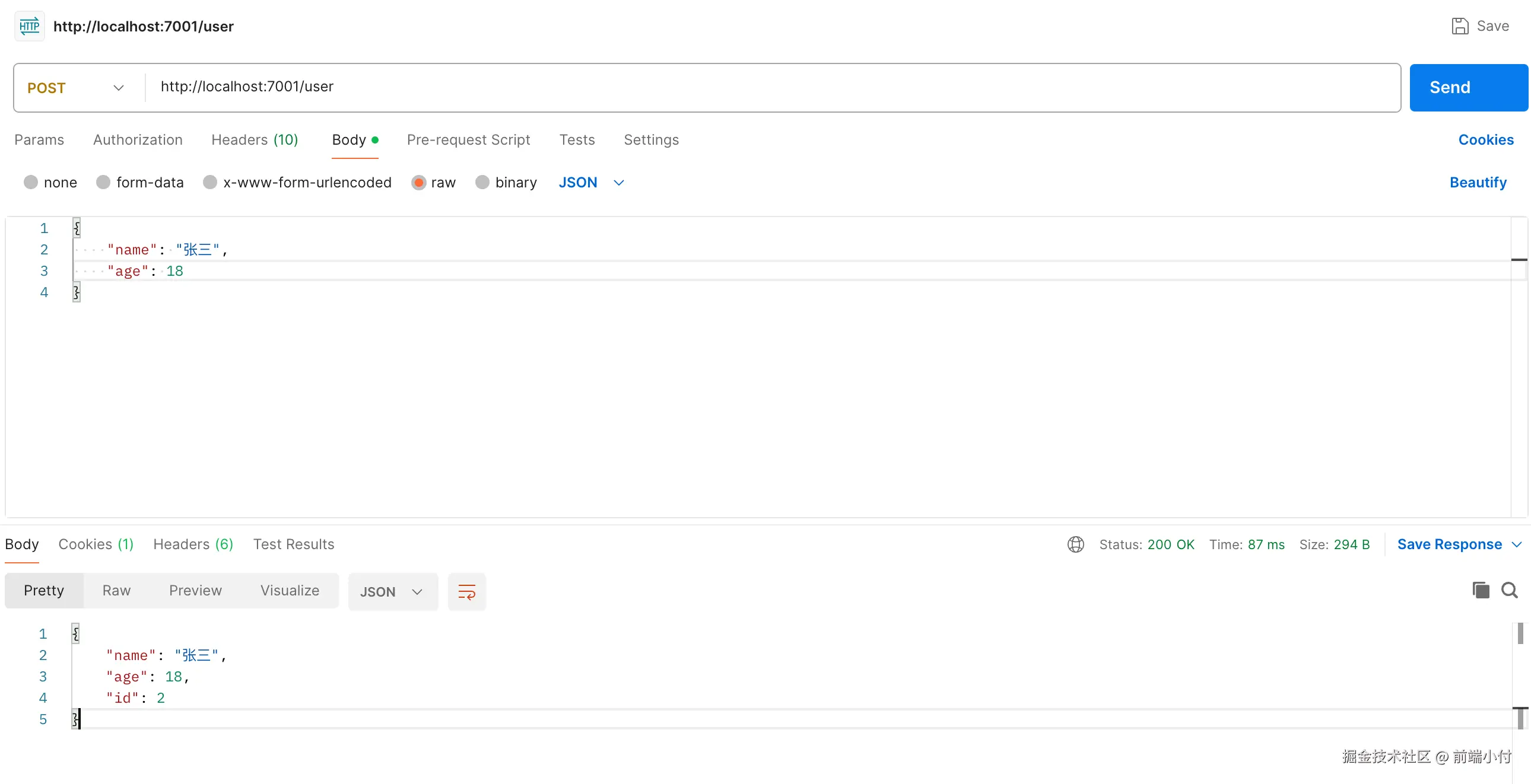Select the binary body radio option
Viewport: 1531px width, 784px height.
point(482,182)
